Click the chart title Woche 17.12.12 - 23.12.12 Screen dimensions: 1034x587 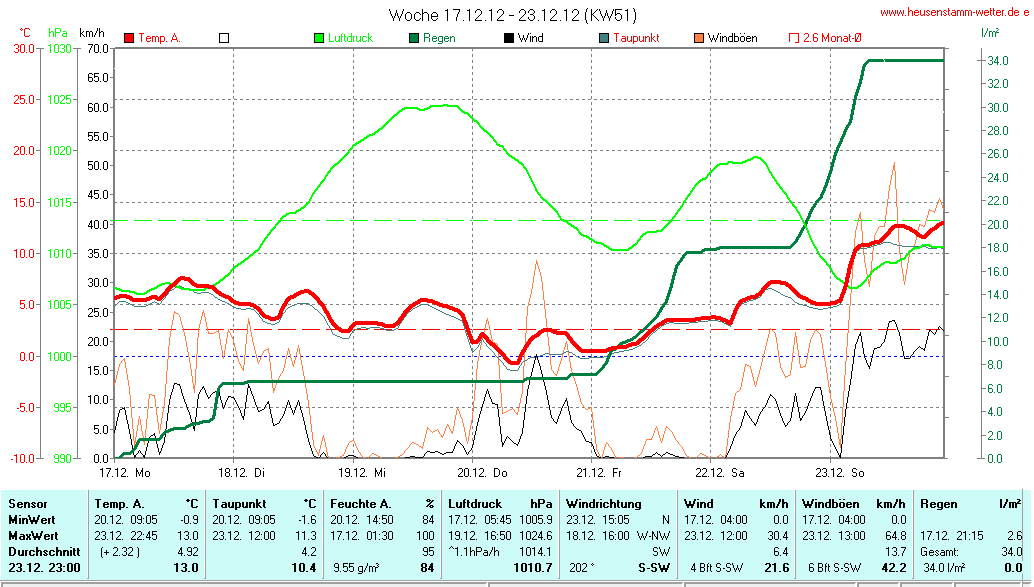(x=511, y=15)
